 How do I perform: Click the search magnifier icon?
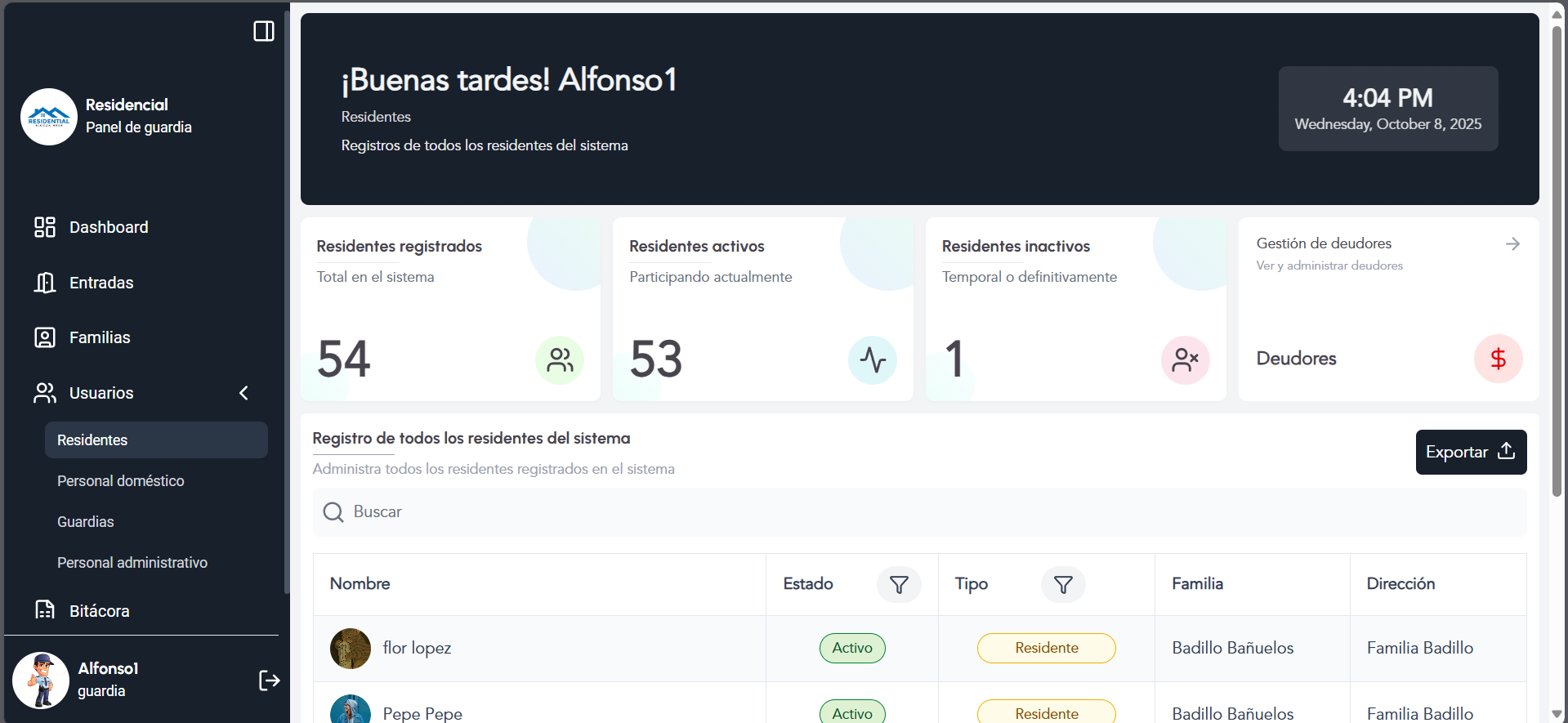(333, 512)
